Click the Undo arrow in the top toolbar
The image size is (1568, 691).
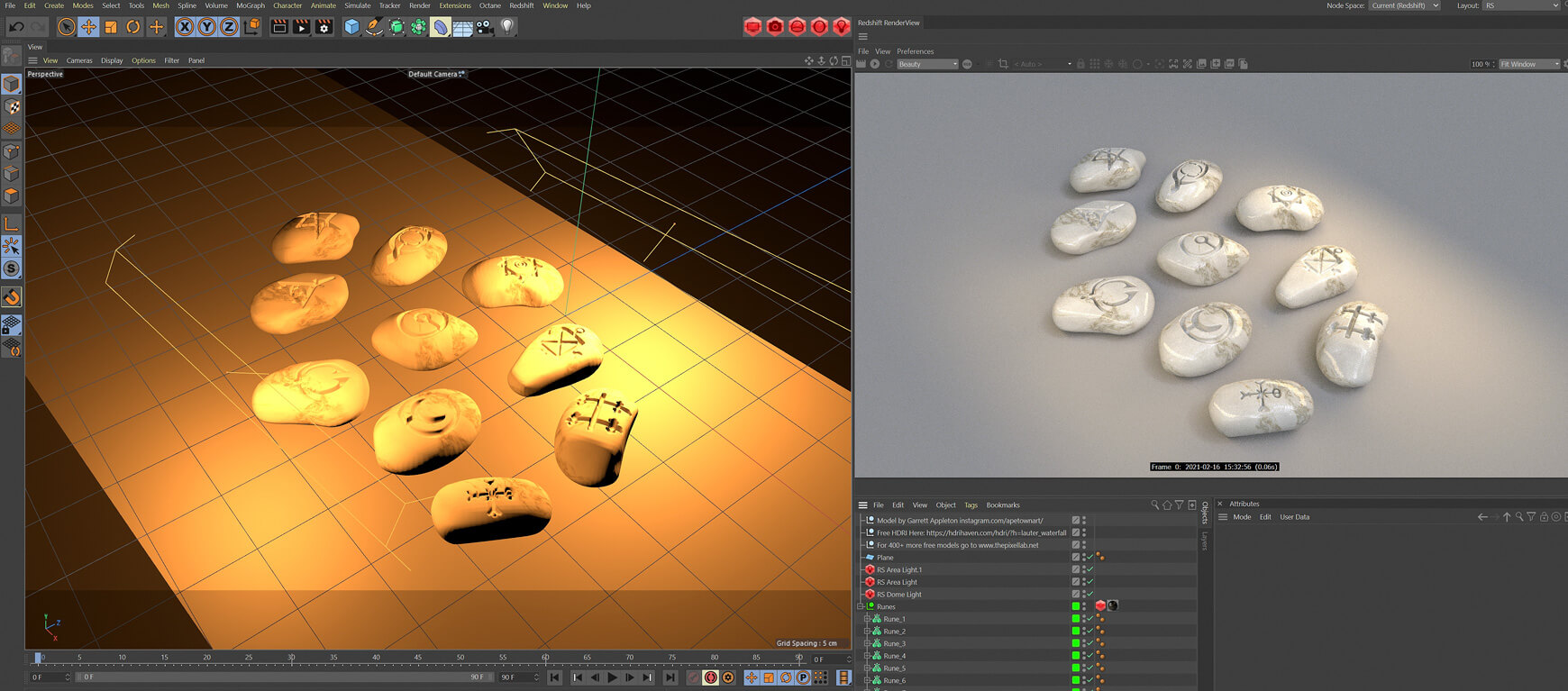pos(16,27)
